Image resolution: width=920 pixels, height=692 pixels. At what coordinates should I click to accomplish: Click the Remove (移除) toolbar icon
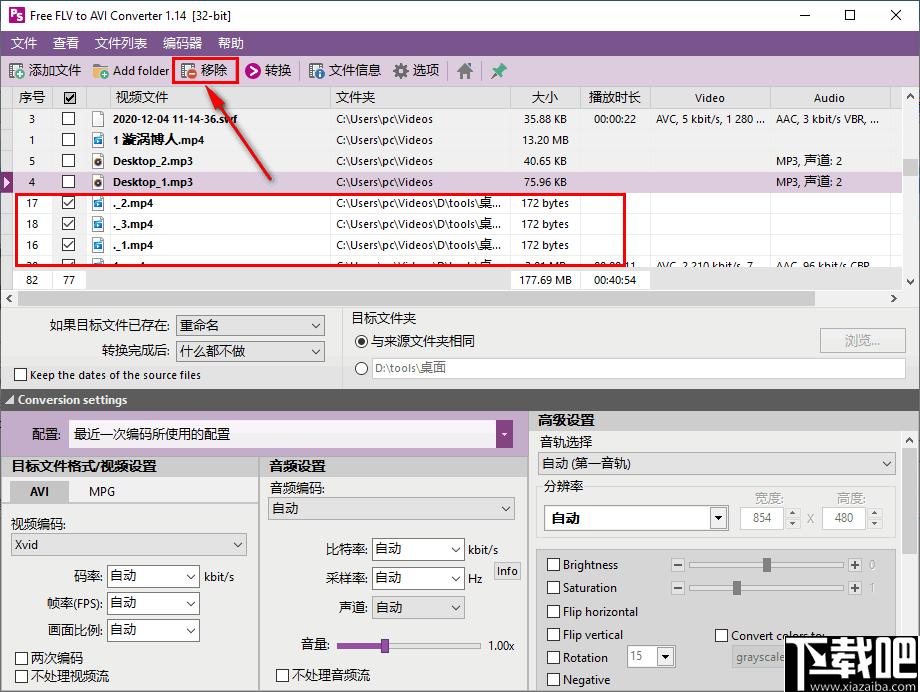click(x=189, y=71)
